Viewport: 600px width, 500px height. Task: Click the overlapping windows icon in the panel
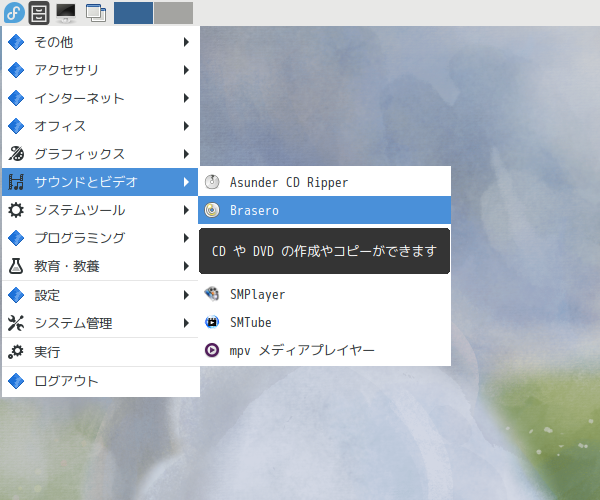point(96,13)
